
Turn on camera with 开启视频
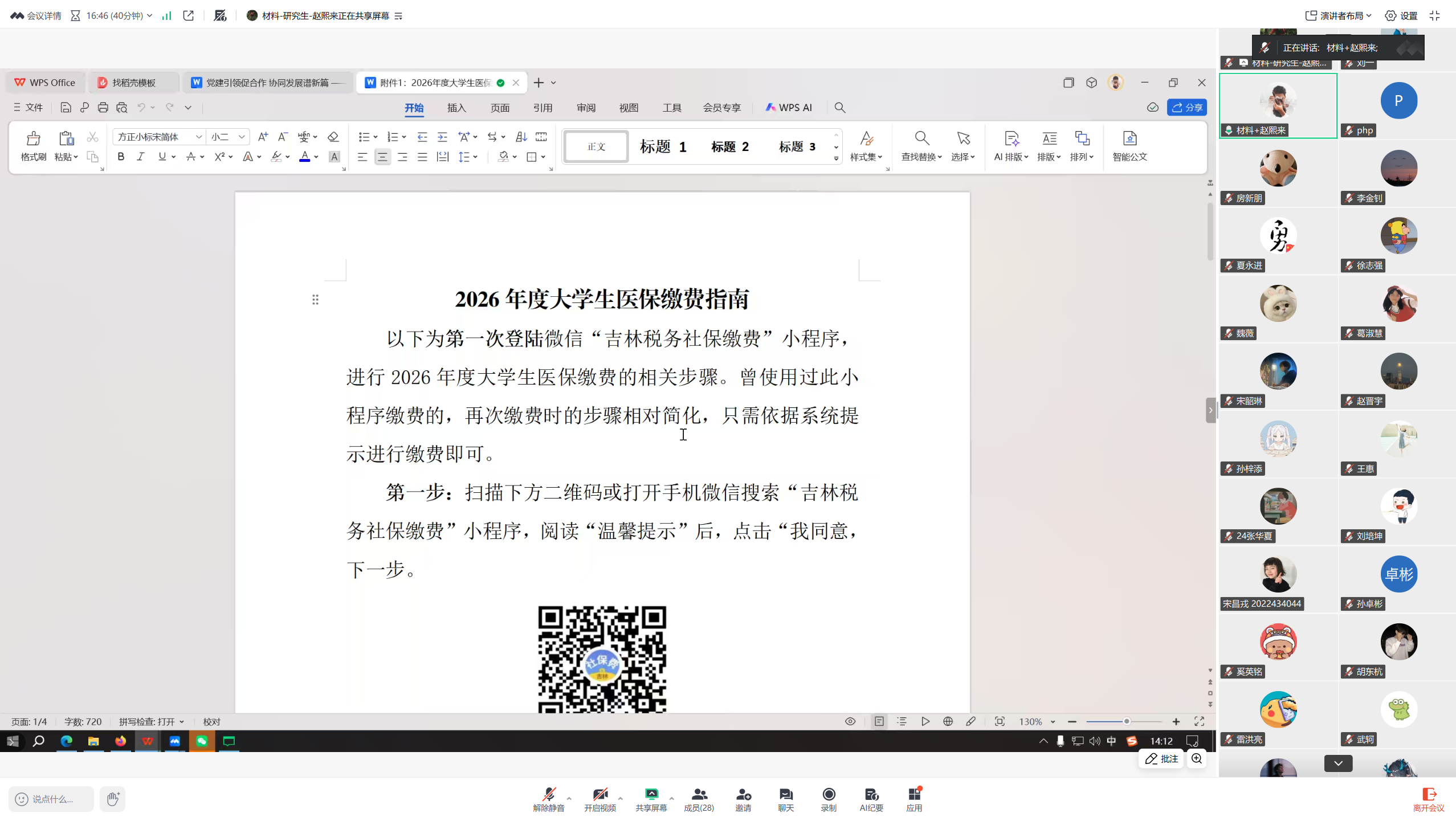coord(599,794)
